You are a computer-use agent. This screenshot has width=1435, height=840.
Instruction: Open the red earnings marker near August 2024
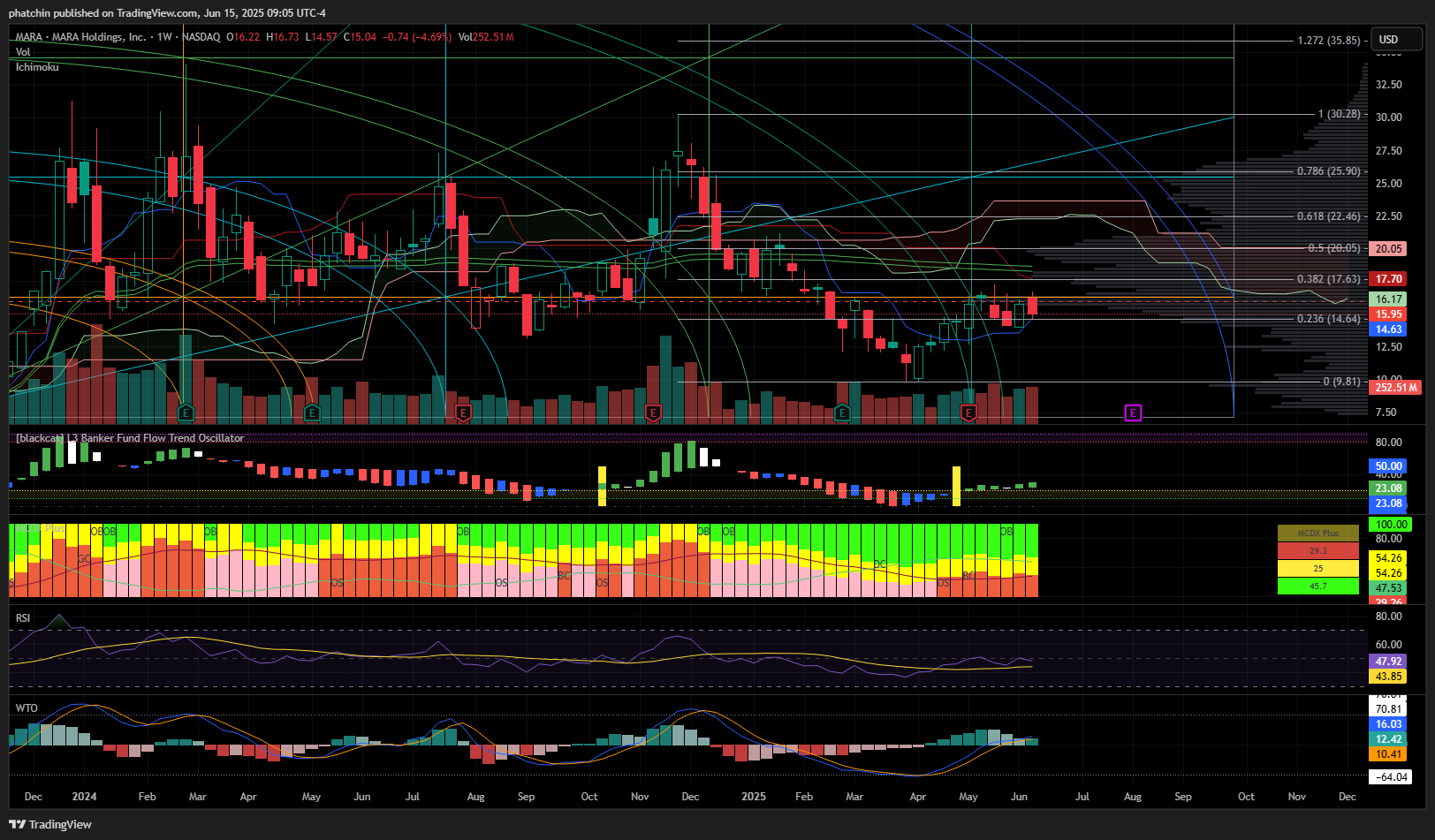pyautogui.click(x=463, y=412)
